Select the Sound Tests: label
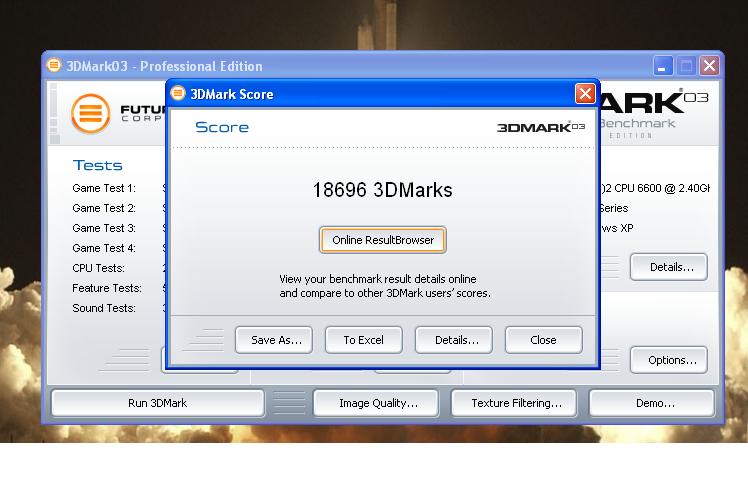Image resolution: width=748 pixels, height=480 pixels. [104, 308]
